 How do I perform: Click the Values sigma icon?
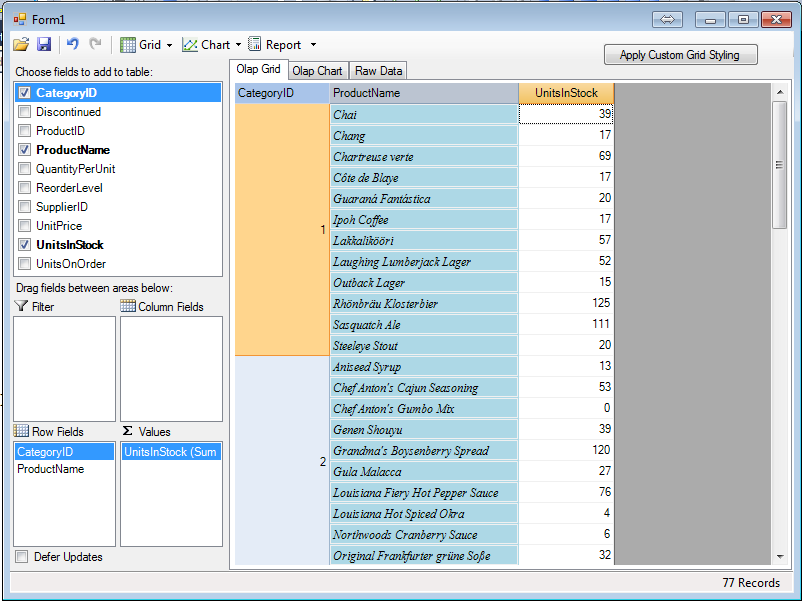(x=127, y=431)
